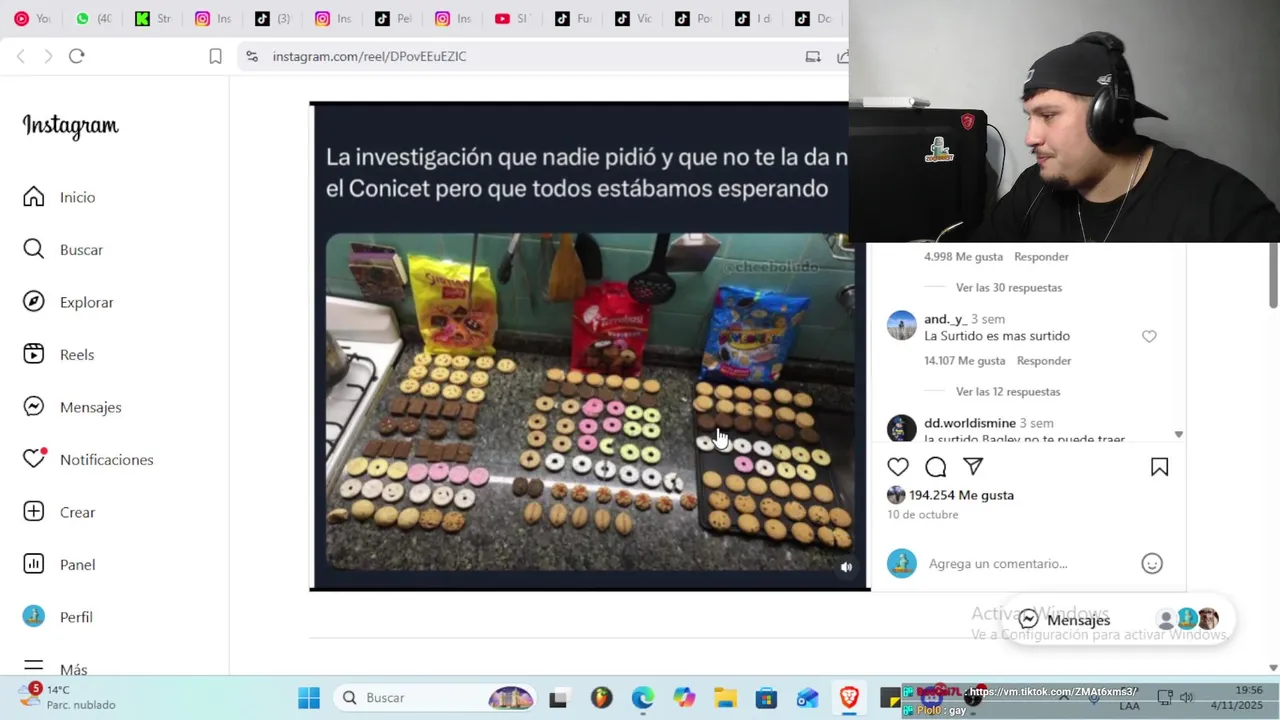The height and width of the screenshot is (720, 1280).
Task: Open Copilot from the taskbar
Action: click(x=684, y=698)
